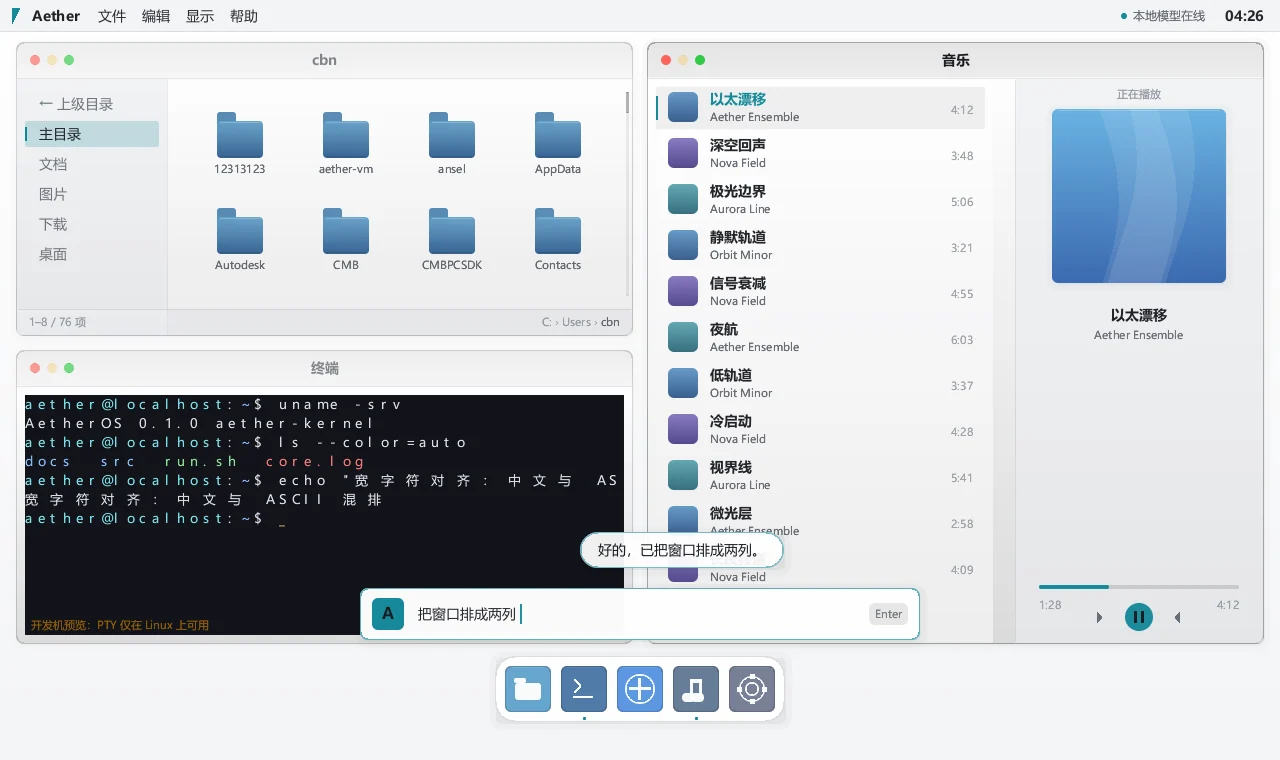The image size is (1280, 760).
Task: Click the Enter button in assistant bar
Action: click(888, 614)
